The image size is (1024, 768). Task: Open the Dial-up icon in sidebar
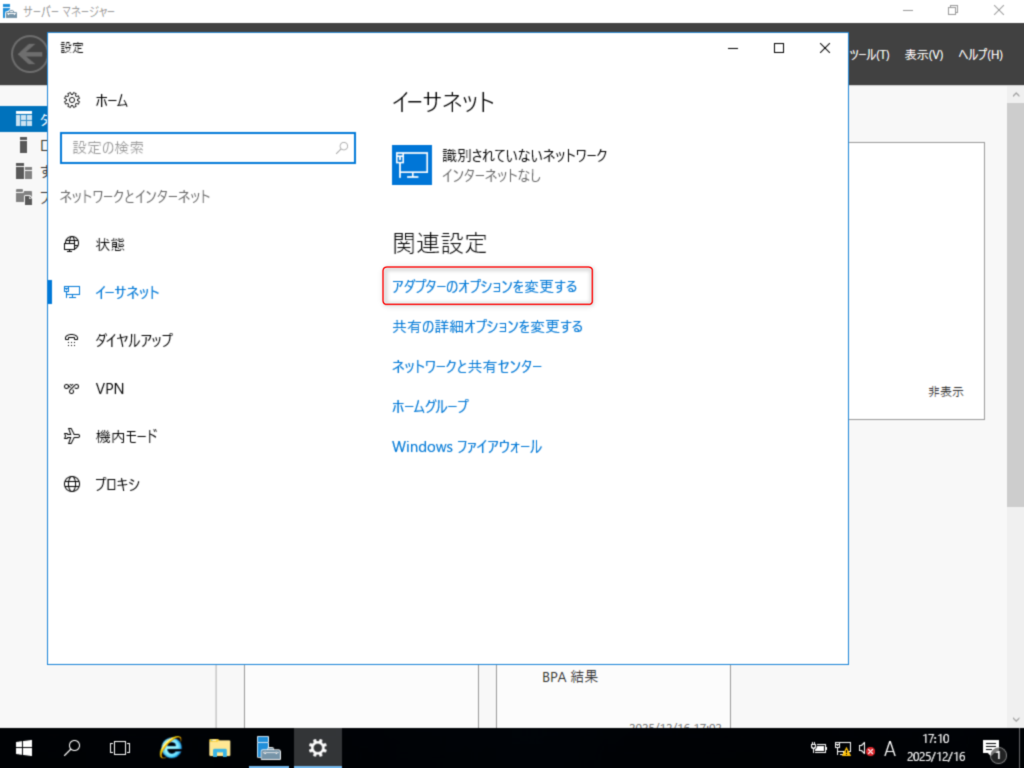[71, 340]
